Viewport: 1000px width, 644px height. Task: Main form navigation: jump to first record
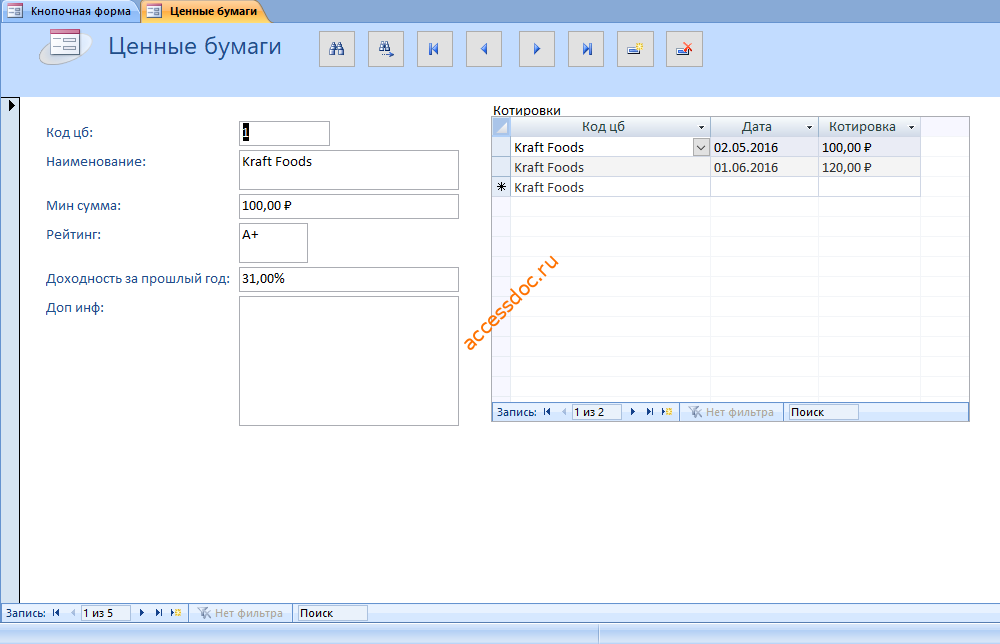(56, 613)
